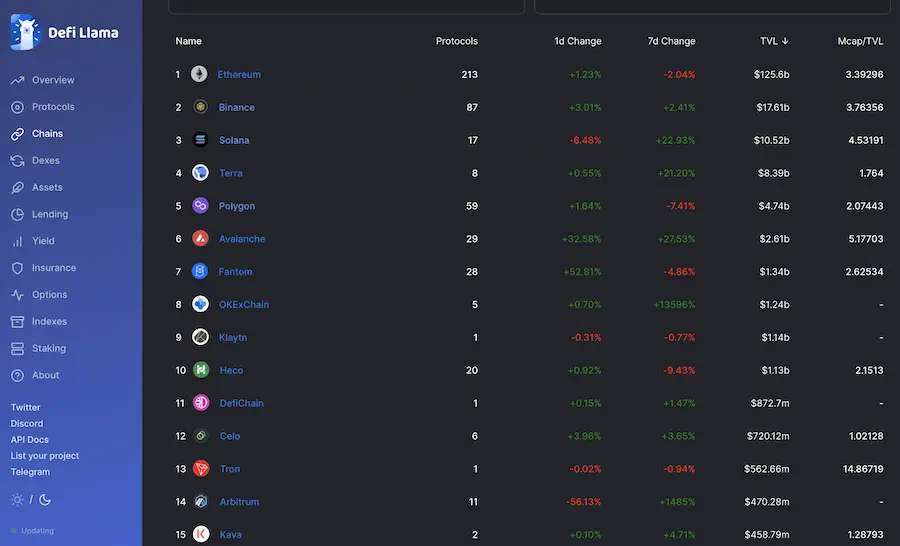Viewport: 900px width, 546px height.
Task: Click the Updating status indicator
Action: (x=32, y=531)
